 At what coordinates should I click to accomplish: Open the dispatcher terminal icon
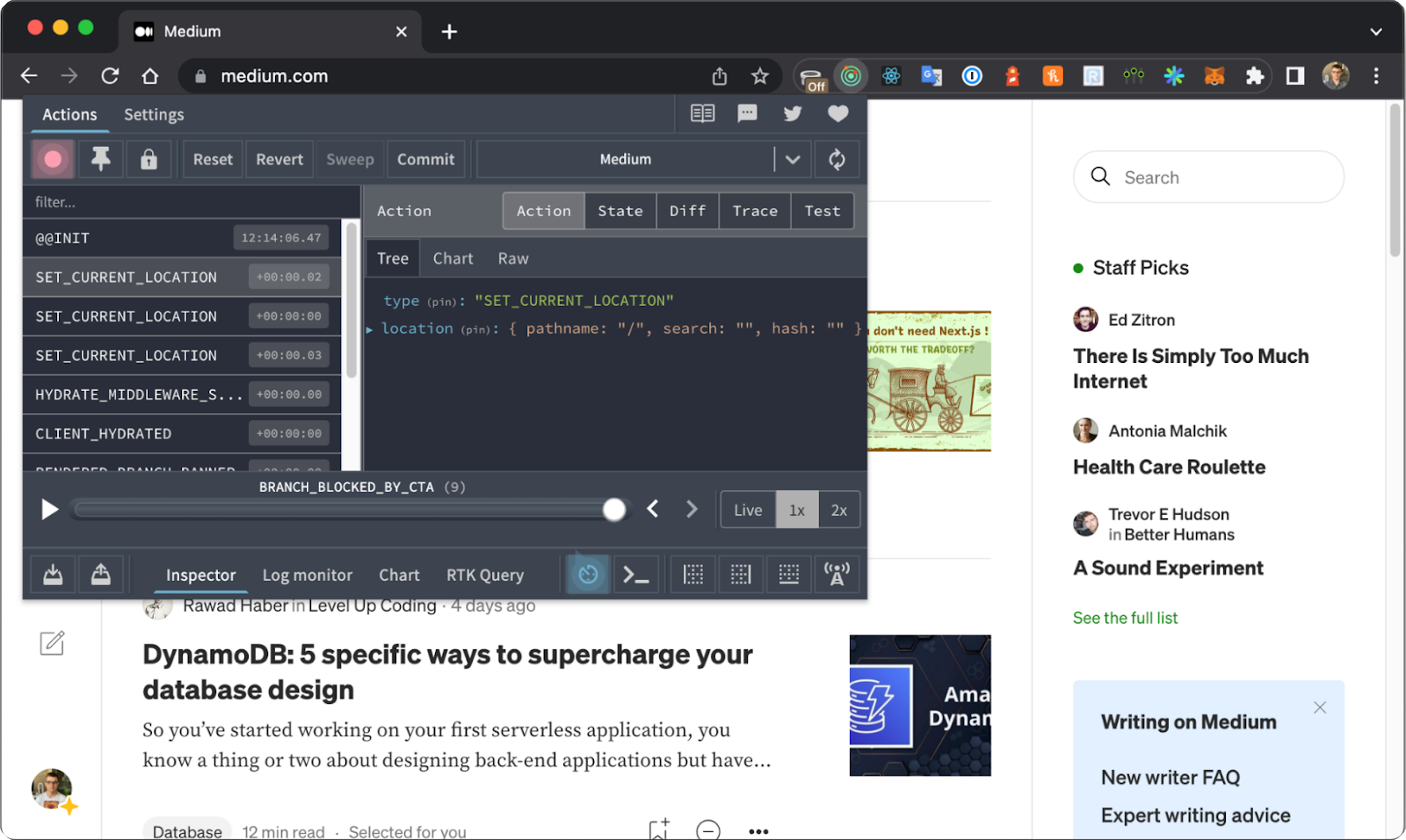[x=635, y=574]
